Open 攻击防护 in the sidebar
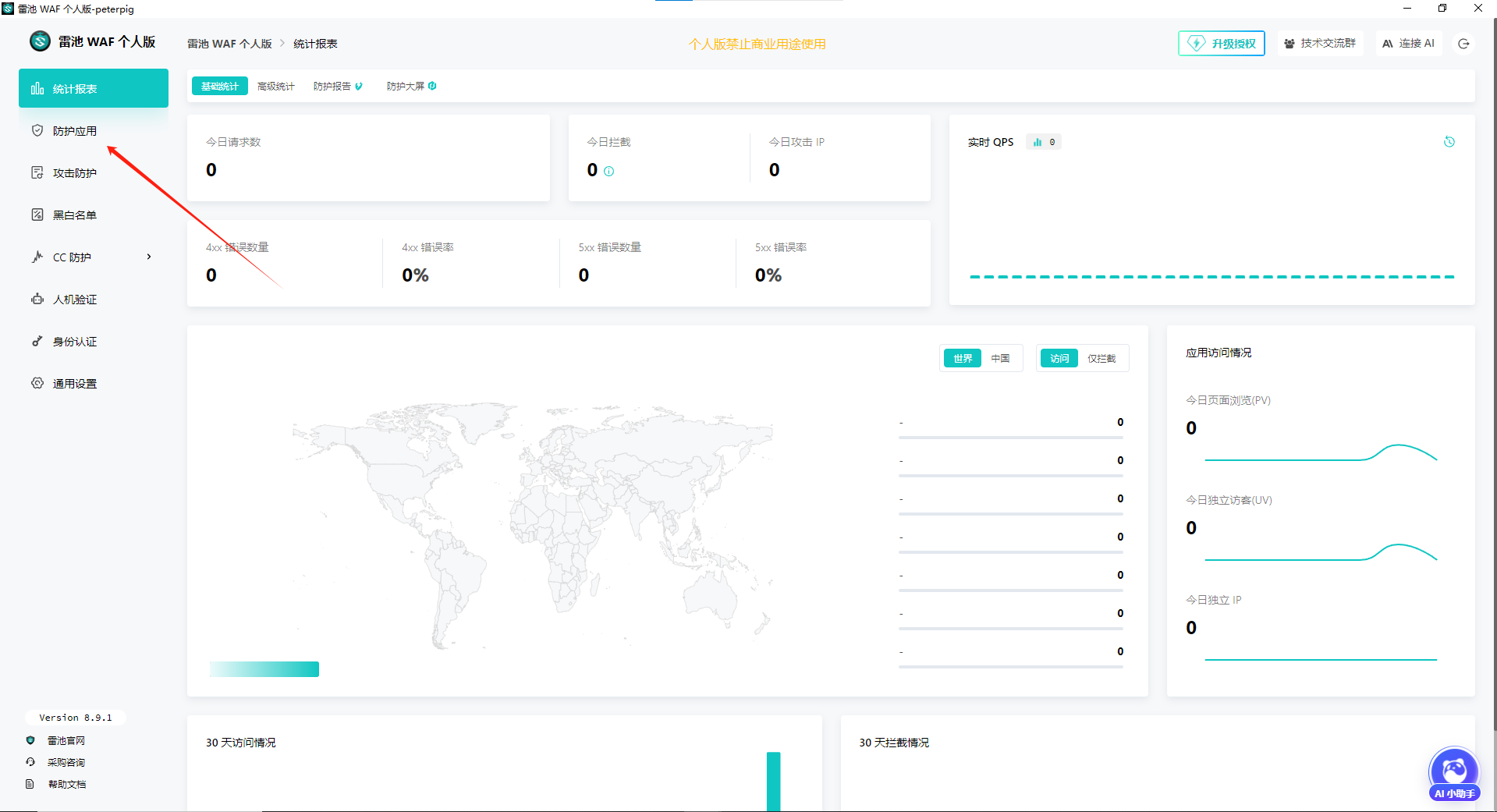Image resolution: width=1497 pixels, height=812 pixels. (94, 172)
